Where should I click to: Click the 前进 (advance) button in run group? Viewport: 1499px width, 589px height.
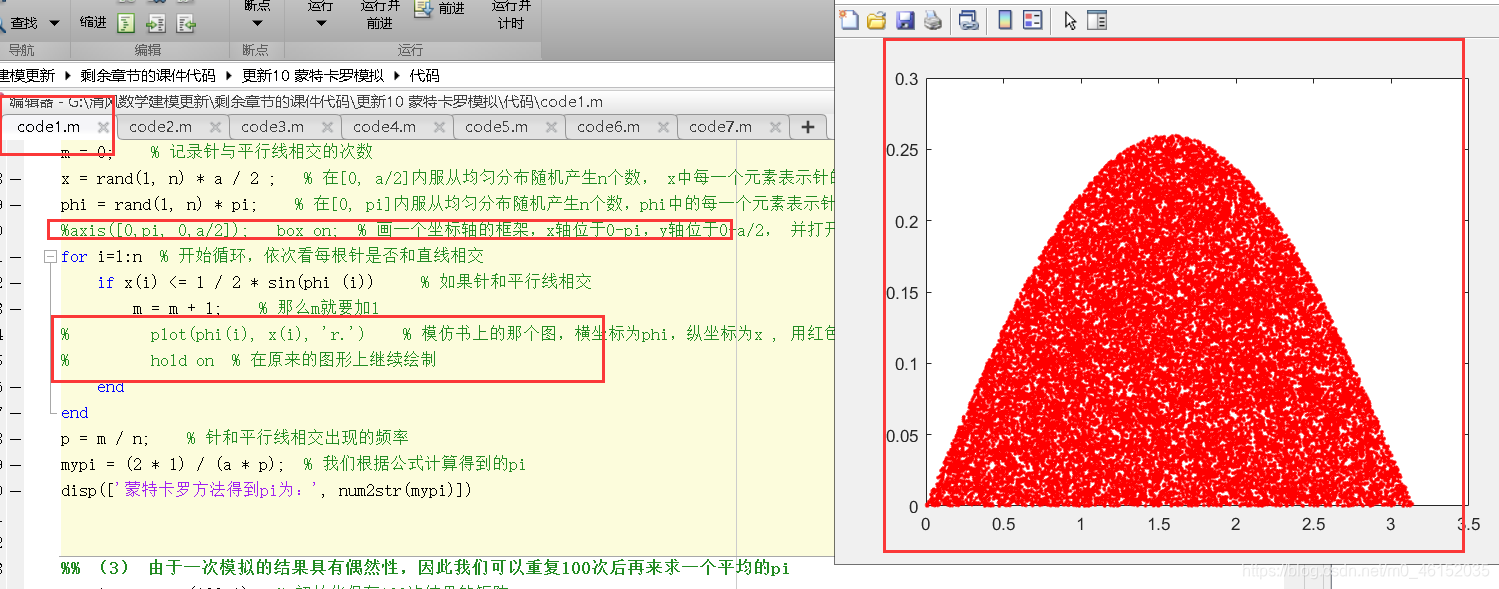[440, 9]
